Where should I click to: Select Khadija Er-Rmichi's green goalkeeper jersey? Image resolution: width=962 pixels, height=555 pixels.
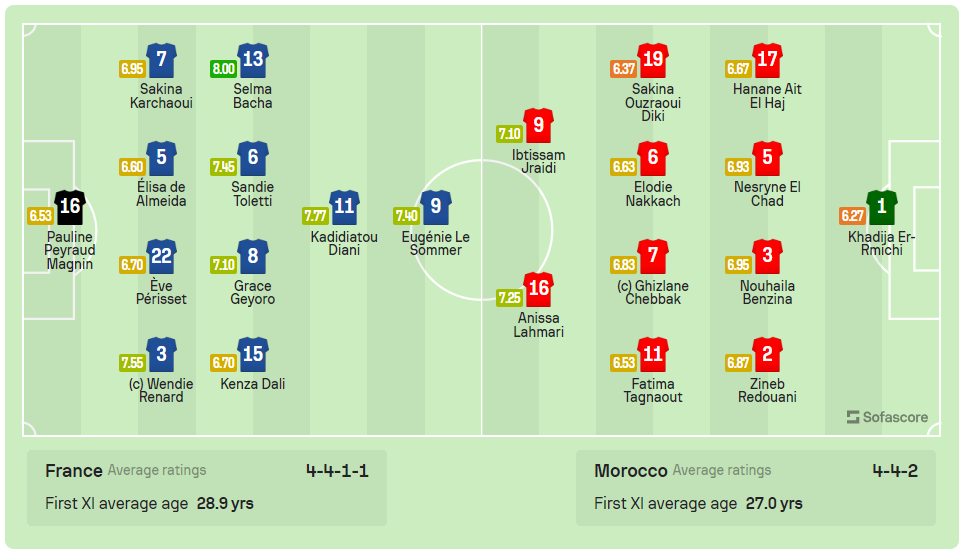point(882,207)
